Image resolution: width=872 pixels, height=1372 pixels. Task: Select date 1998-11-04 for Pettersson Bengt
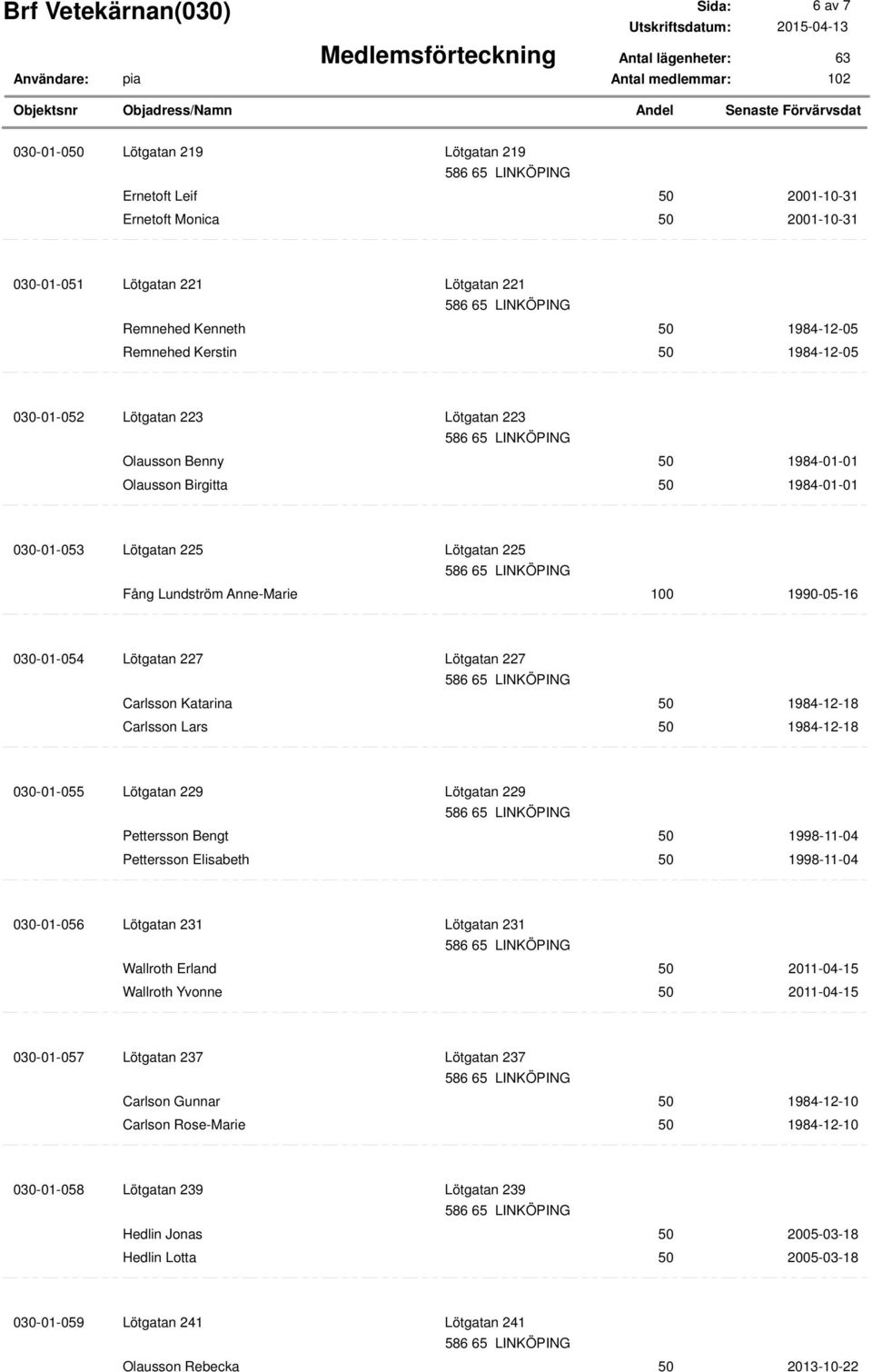point(822,836)
